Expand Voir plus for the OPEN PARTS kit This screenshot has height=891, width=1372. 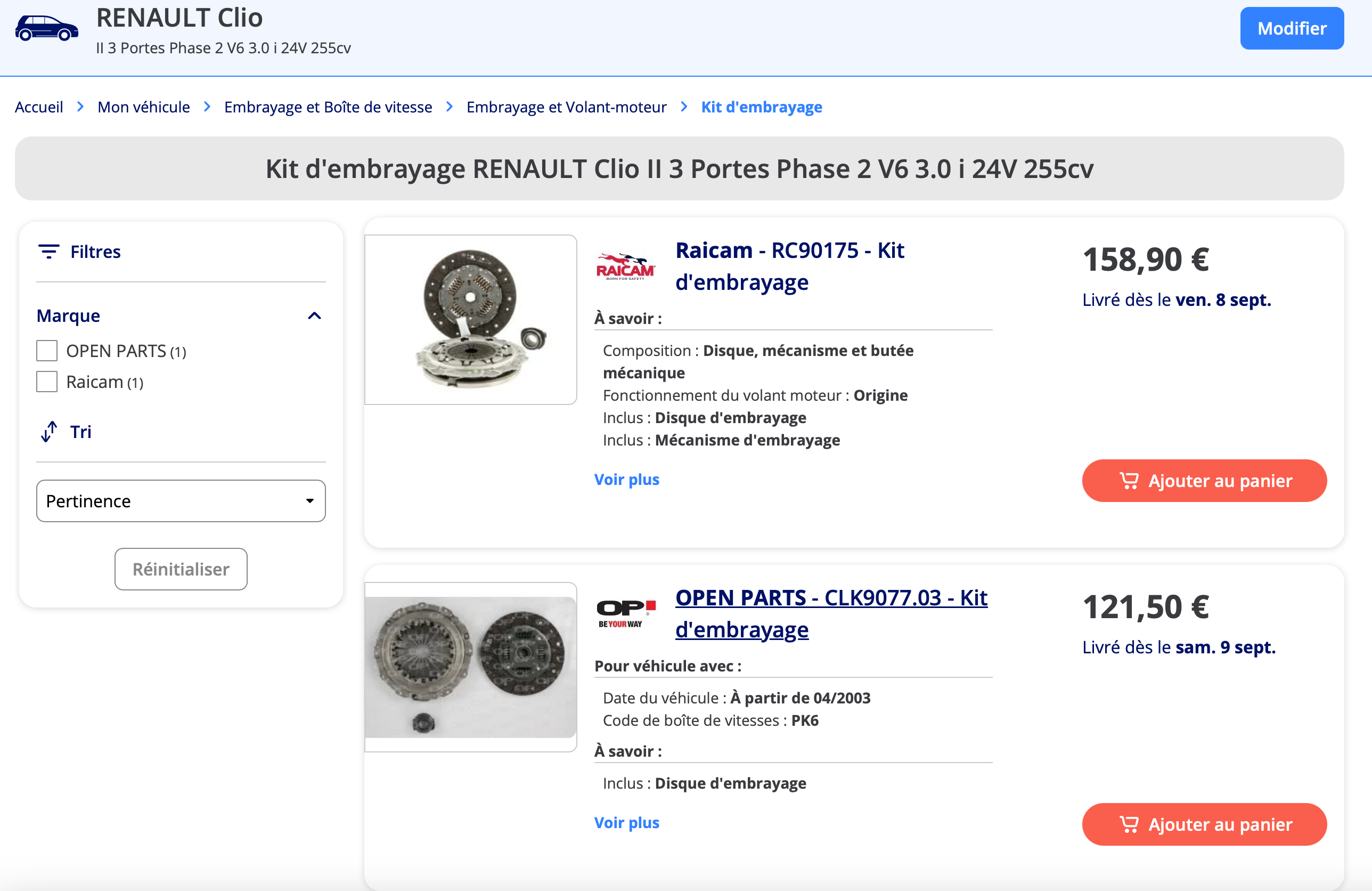tap(627, 822)
